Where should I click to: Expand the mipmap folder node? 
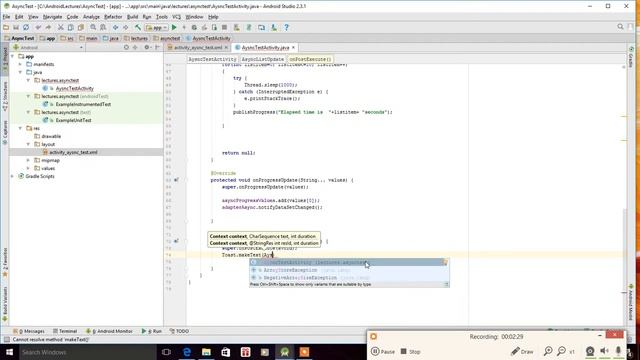tap(28, 160)
